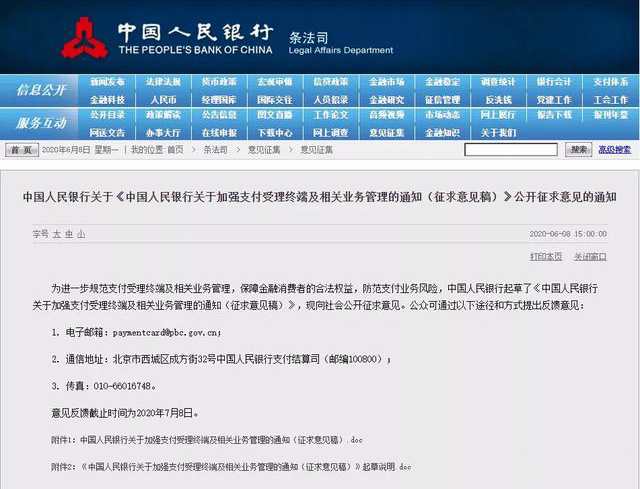
Task: Open 网送文告 navigation item
Action: 107,133
